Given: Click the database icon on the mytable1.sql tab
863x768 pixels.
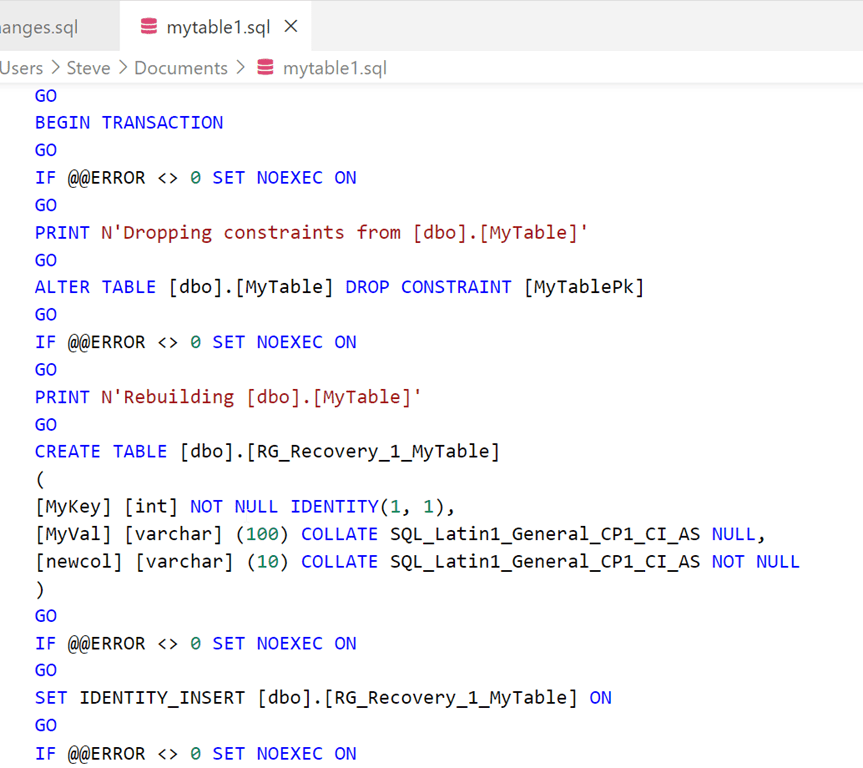Looking at the screenshot, I should (x=147, y=28).
